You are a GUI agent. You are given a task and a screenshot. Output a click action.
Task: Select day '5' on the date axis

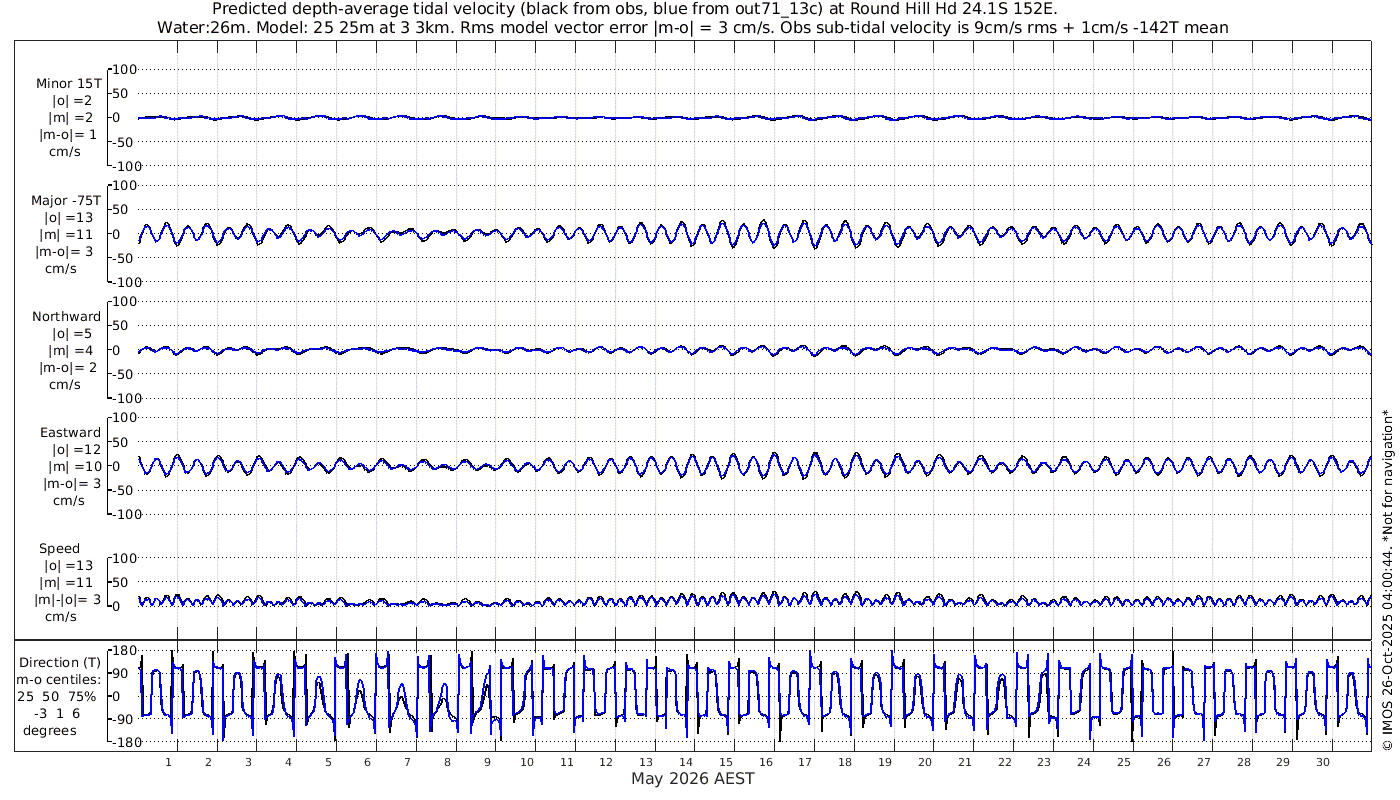[x=328, y=762]
